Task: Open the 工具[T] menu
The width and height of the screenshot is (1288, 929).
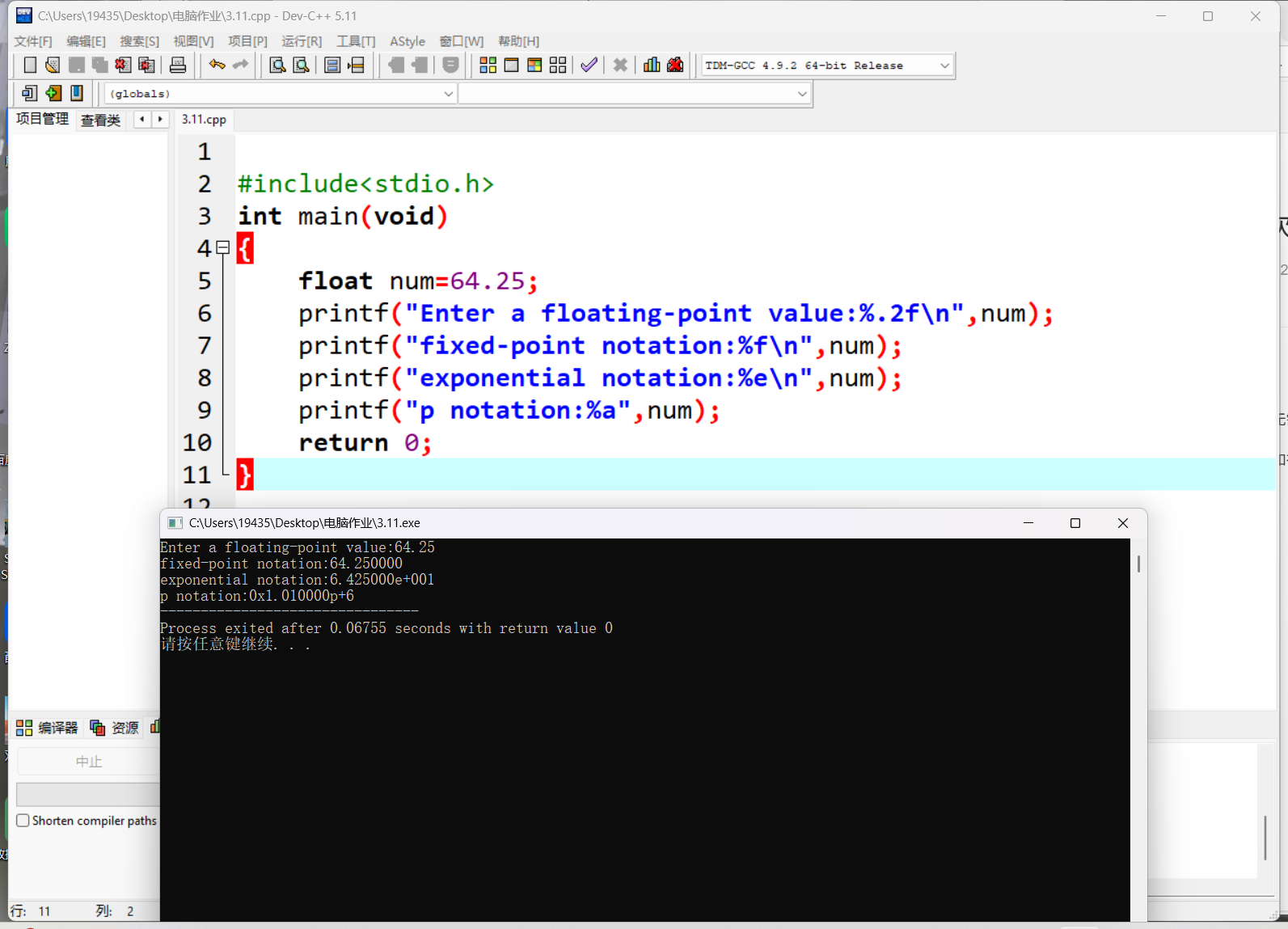Action: click(x=356, y=41)
